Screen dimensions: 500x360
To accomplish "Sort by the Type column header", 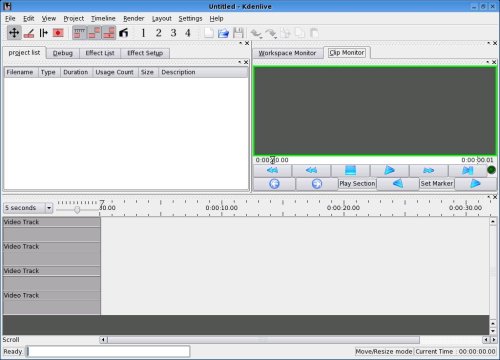I will click(48, 72).
